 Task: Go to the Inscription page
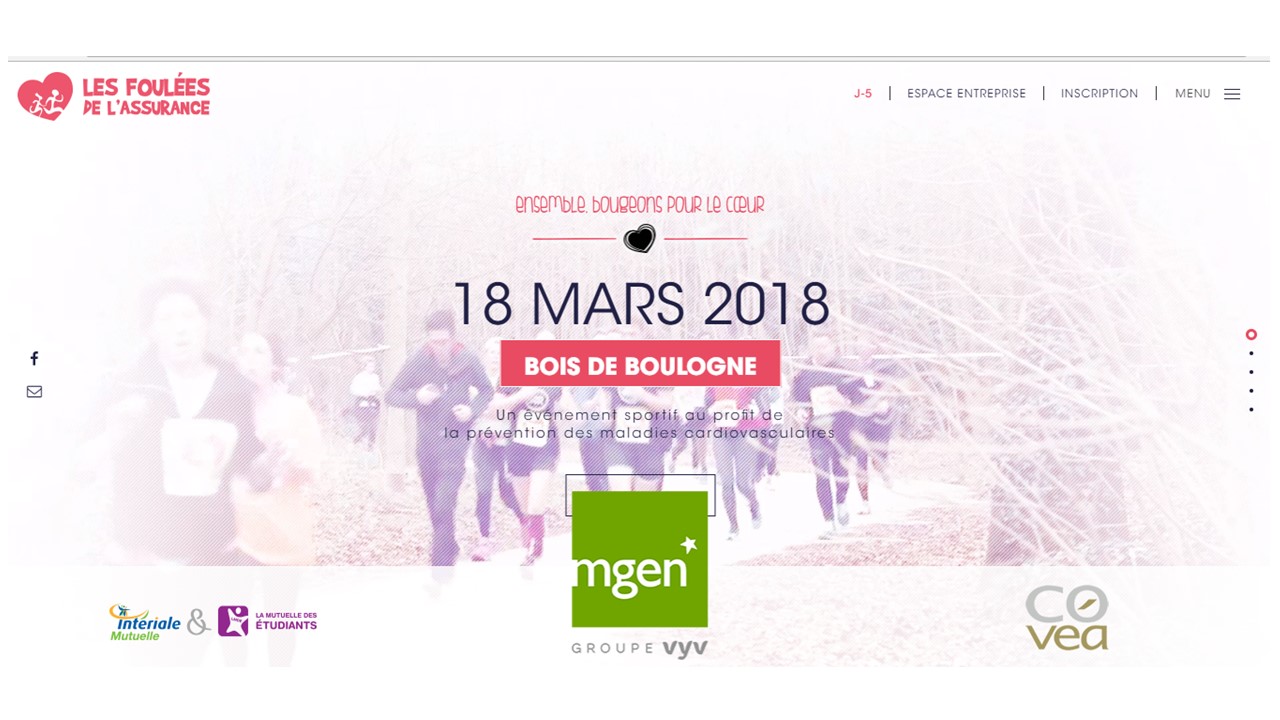coord(1099,94)
